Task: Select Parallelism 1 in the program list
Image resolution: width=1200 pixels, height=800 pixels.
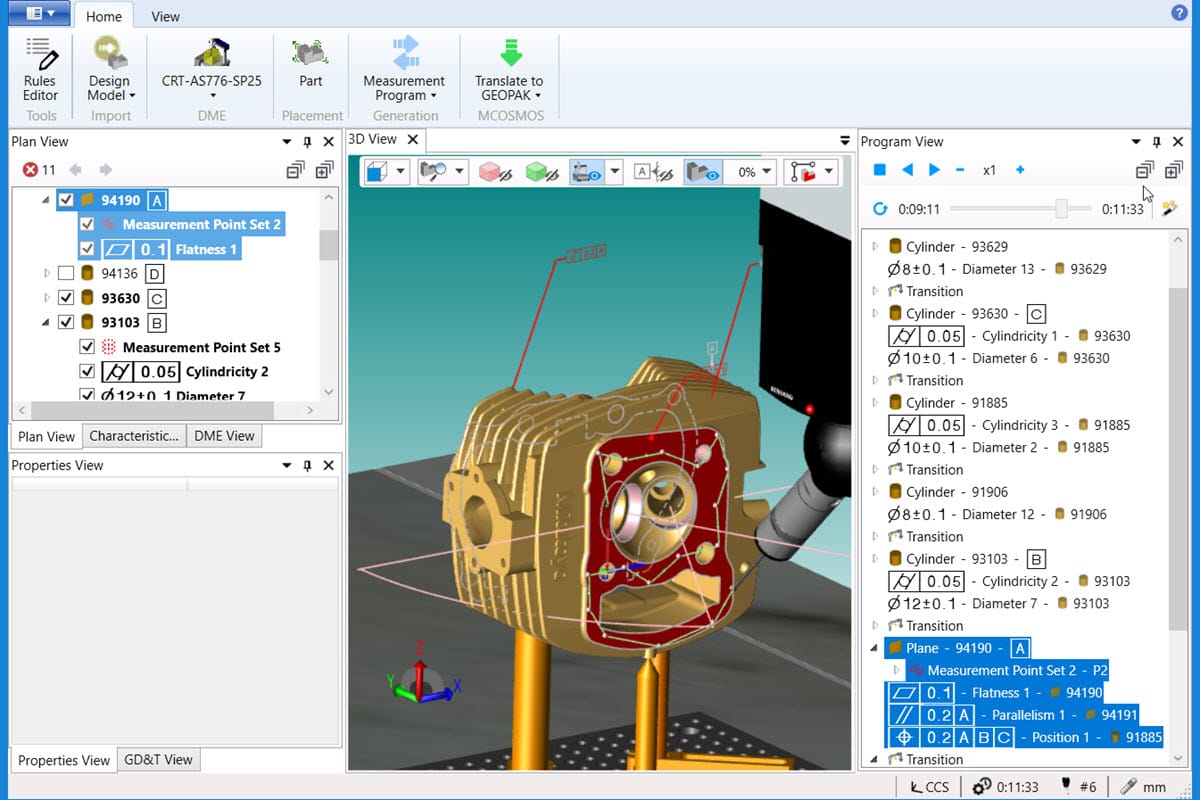Action: pos(1028,715)
